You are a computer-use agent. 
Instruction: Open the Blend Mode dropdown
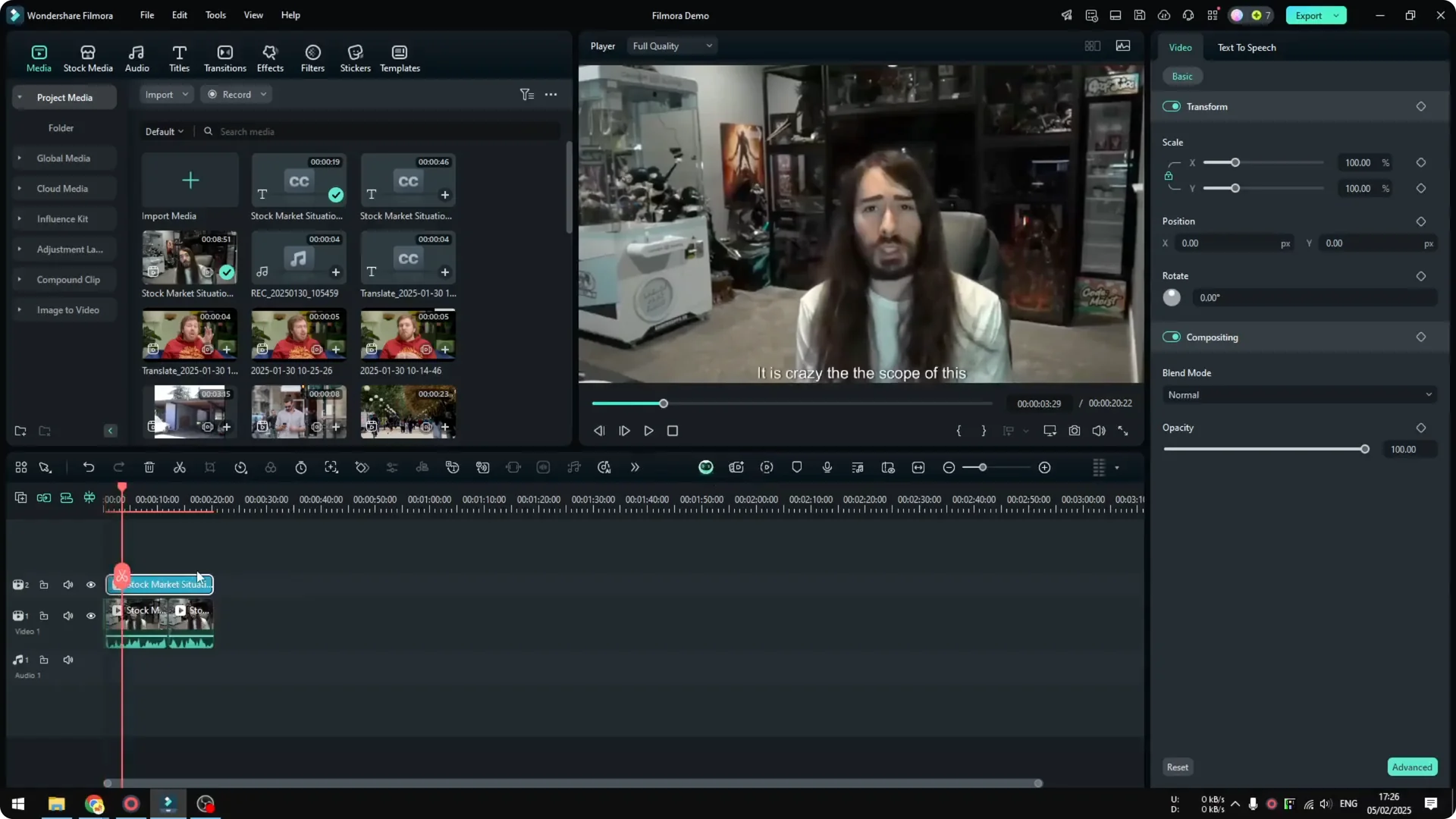1298,394
